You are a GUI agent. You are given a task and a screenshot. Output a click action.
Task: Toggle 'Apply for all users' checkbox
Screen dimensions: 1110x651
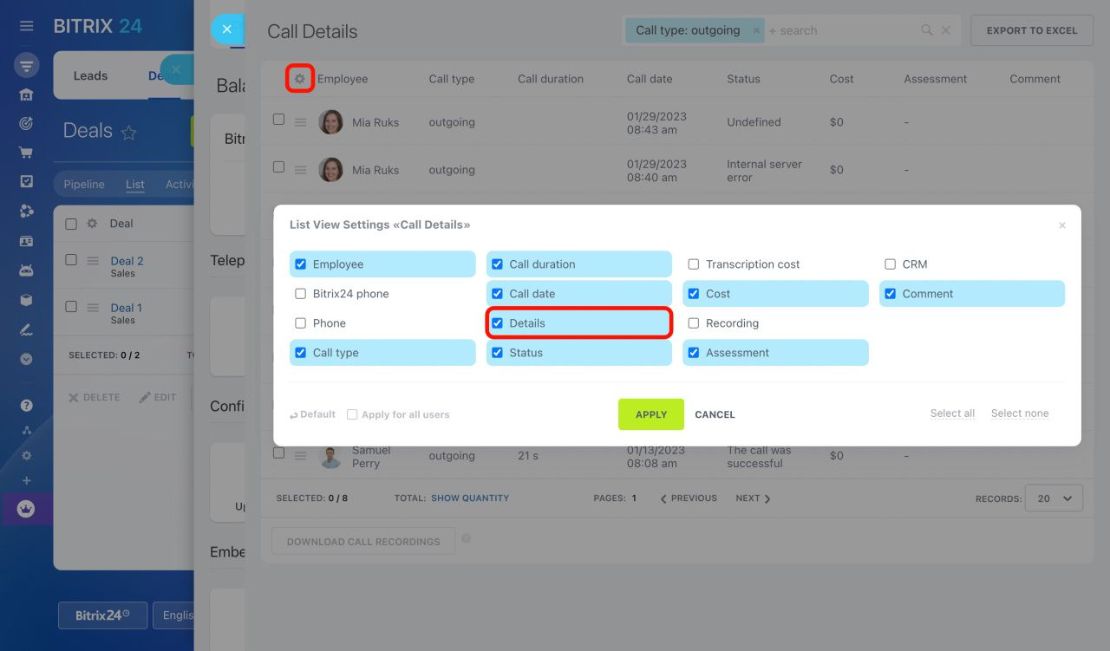tap(353, 415)
